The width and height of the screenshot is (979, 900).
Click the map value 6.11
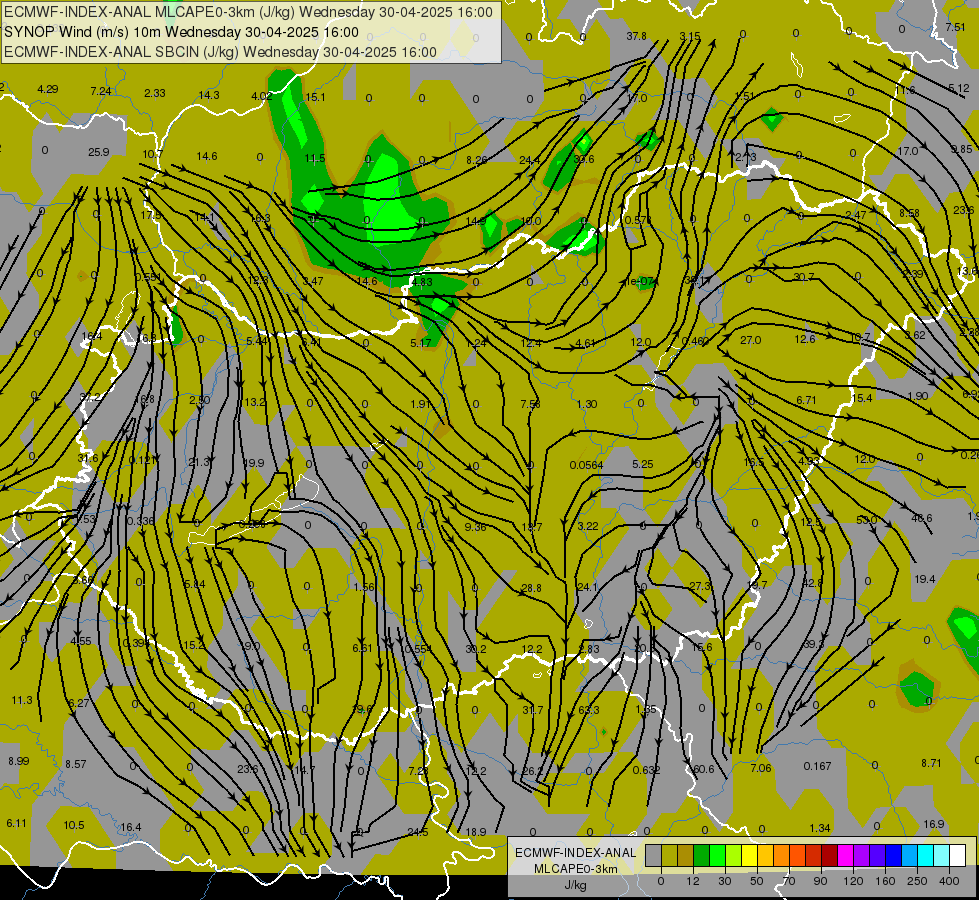tap(16, 823)
